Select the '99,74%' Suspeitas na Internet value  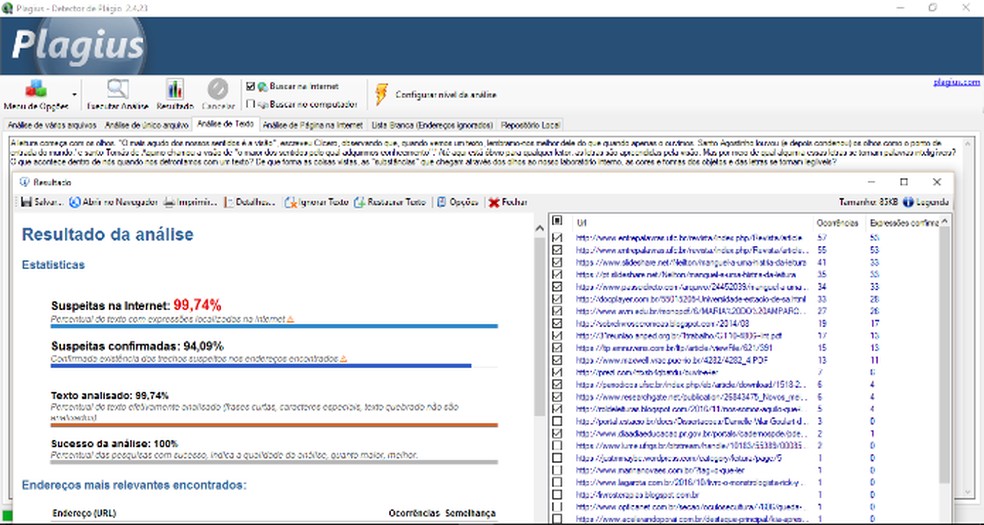pos(198,305)
